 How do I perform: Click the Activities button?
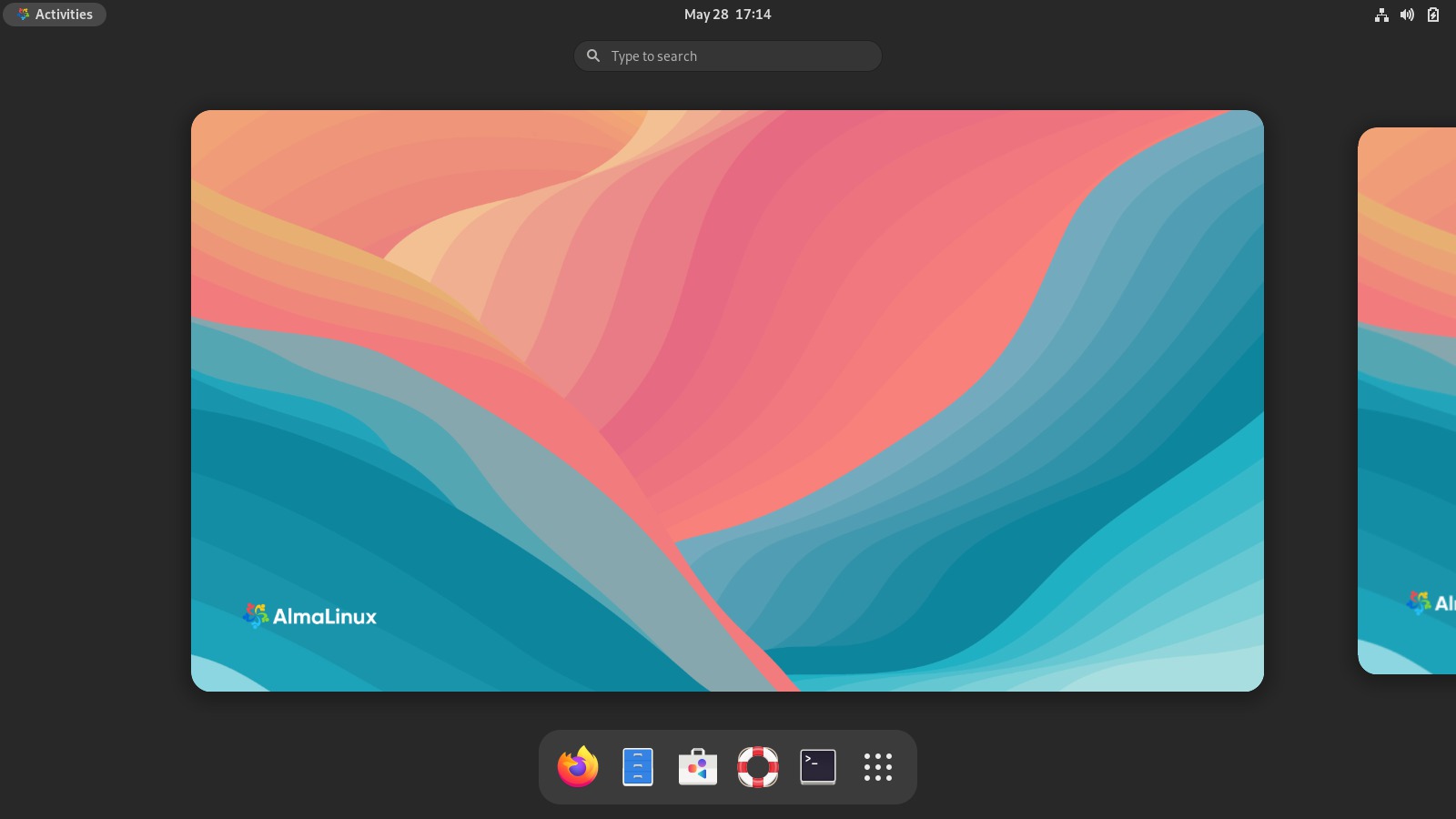55,15
